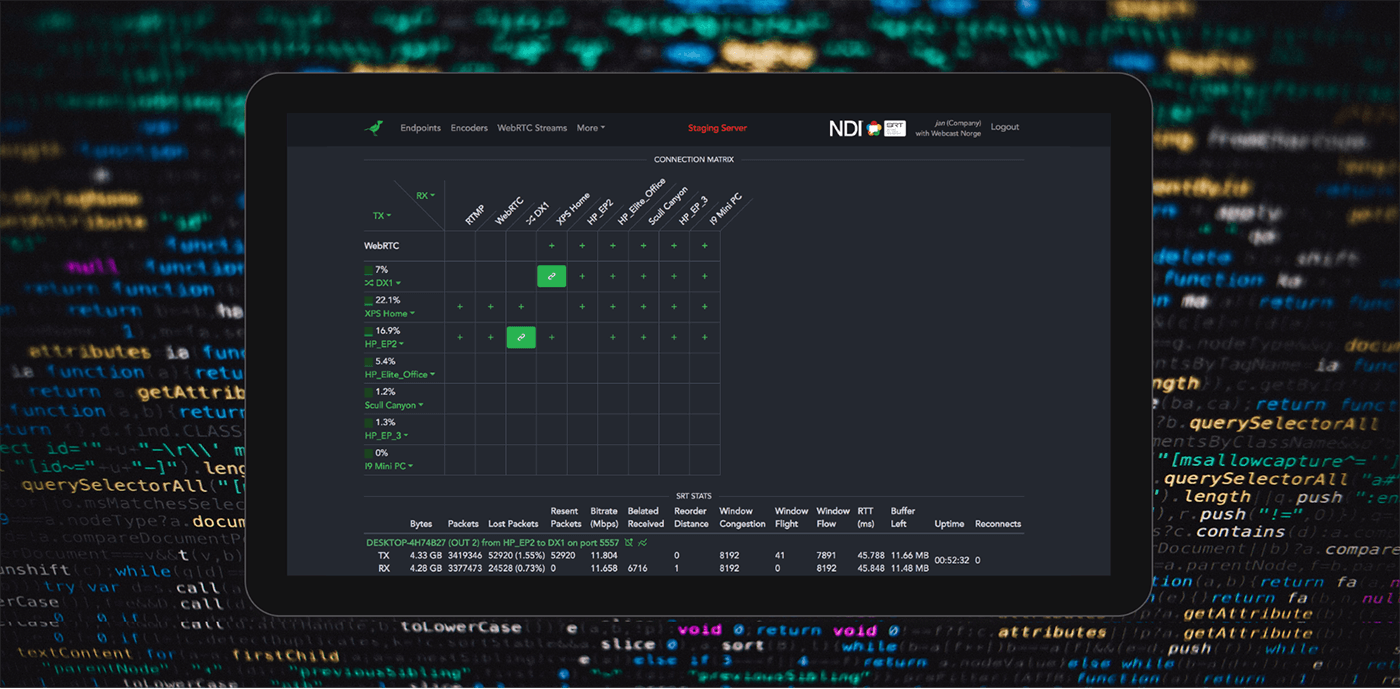The image size is (1400, 689).
Task: Open the DESKTOP-4H74B27 SRT stream link
Action: 493,542
